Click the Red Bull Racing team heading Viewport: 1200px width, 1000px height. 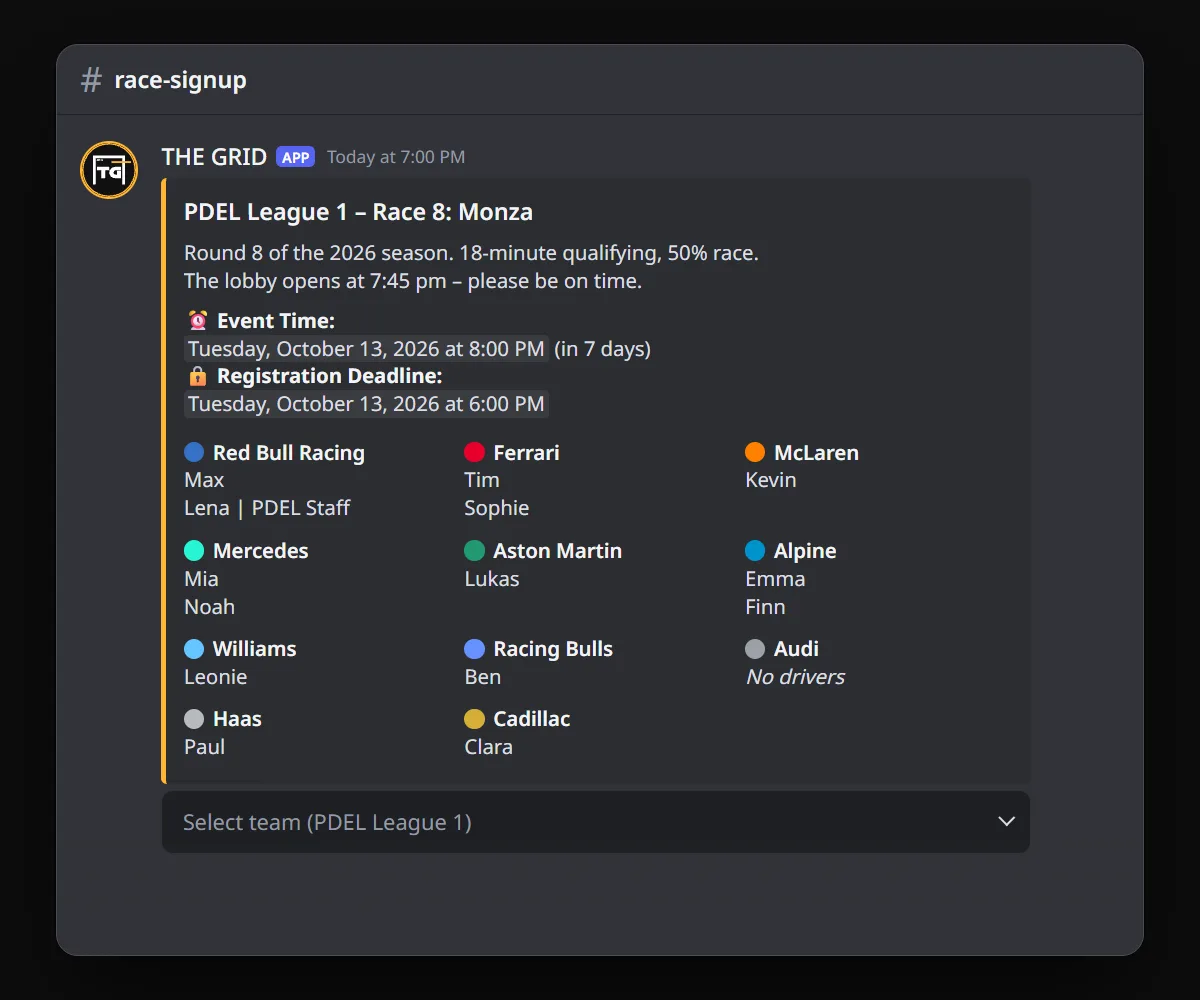point(289,452)
